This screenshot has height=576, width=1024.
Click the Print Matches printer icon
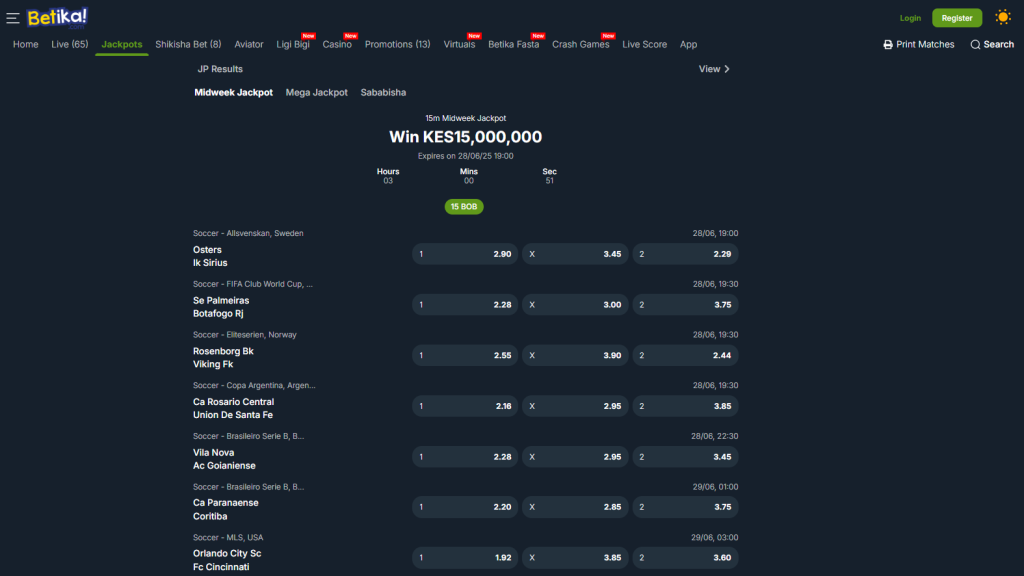[x=888, y=44]
